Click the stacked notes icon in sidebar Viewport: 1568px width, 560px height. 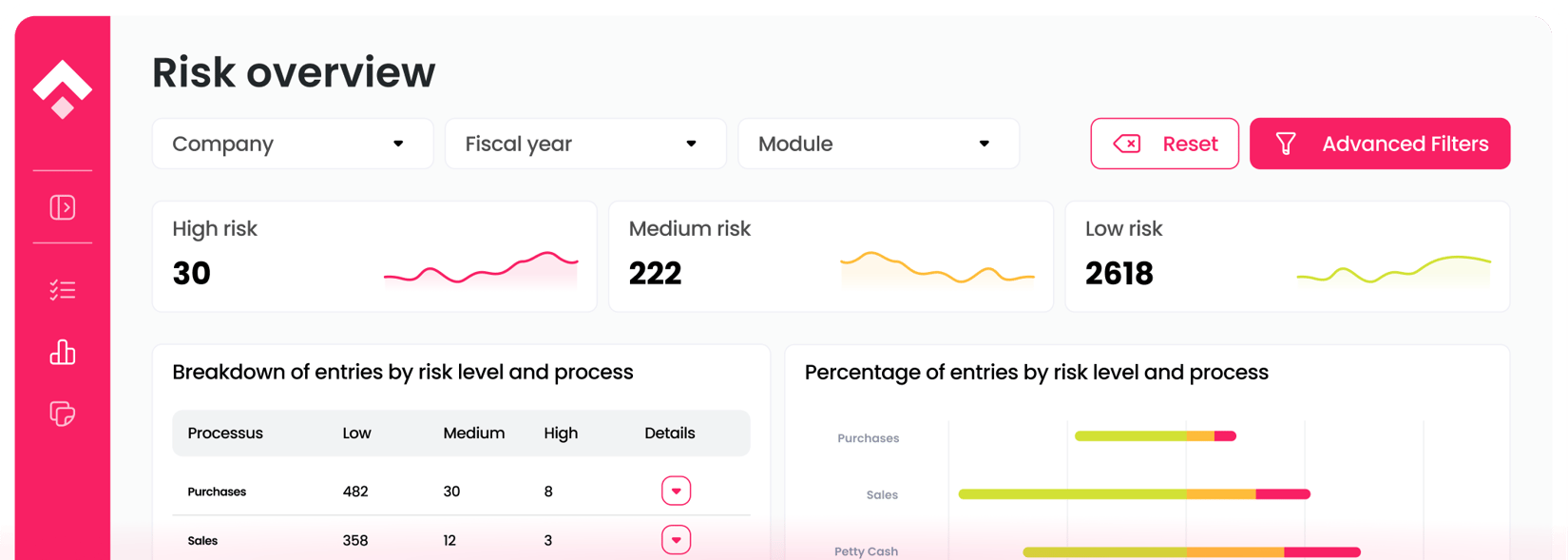coord(63,414)
